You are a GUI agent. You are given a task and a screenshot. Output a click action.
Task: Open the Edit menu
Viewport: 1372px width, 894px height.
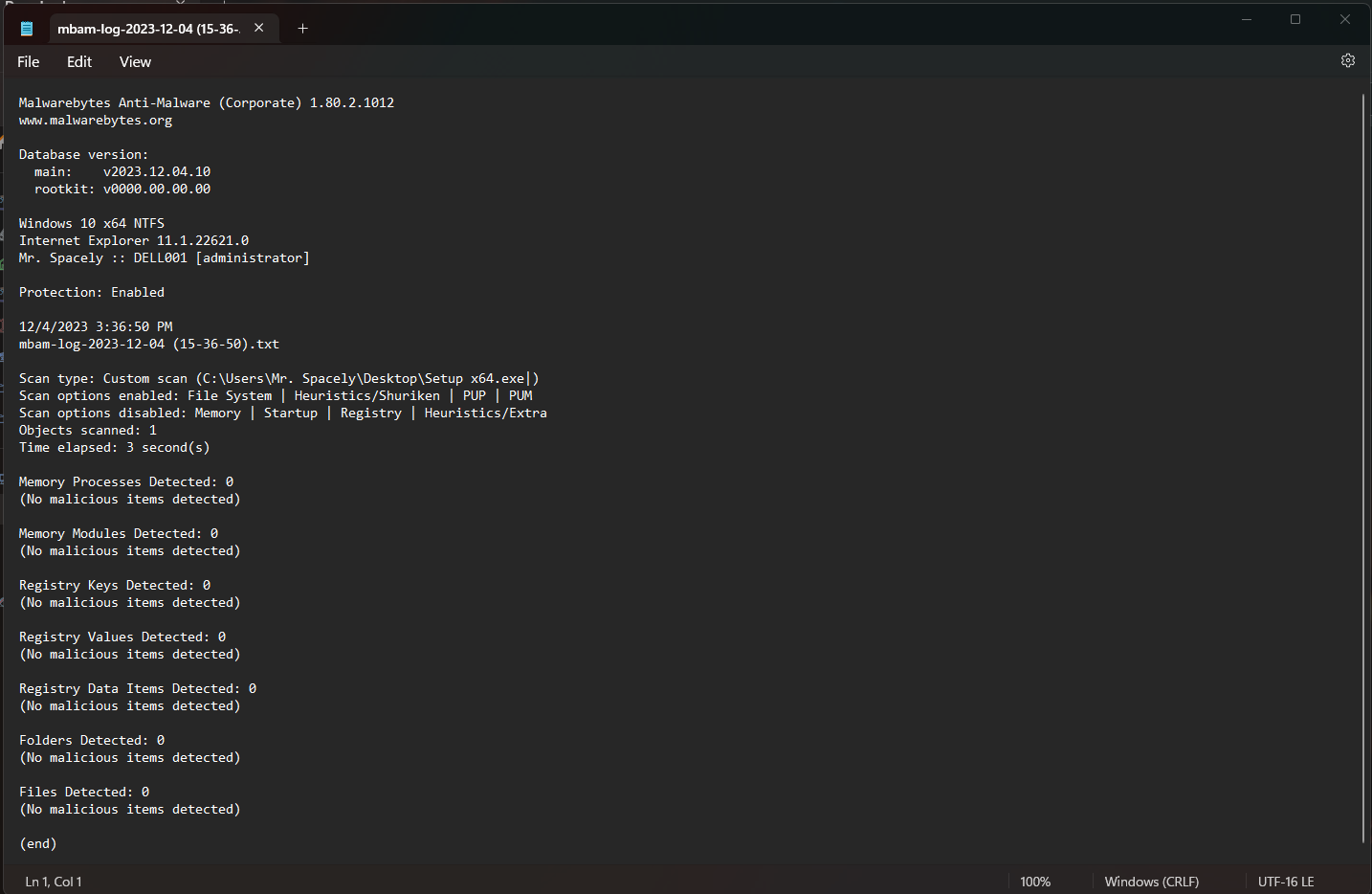coord(79,61)
